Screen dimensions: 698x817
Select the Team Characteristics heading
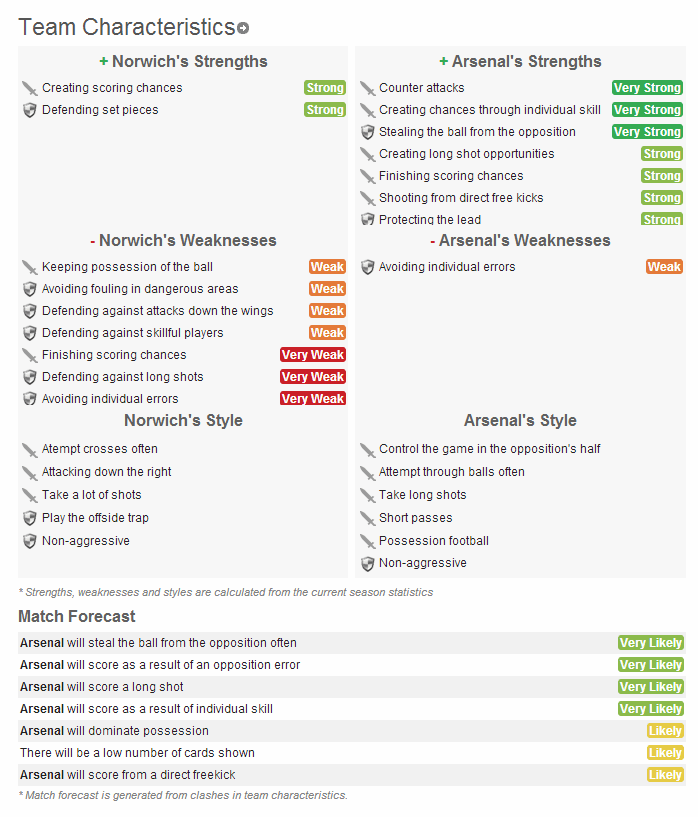click(126, 27)
